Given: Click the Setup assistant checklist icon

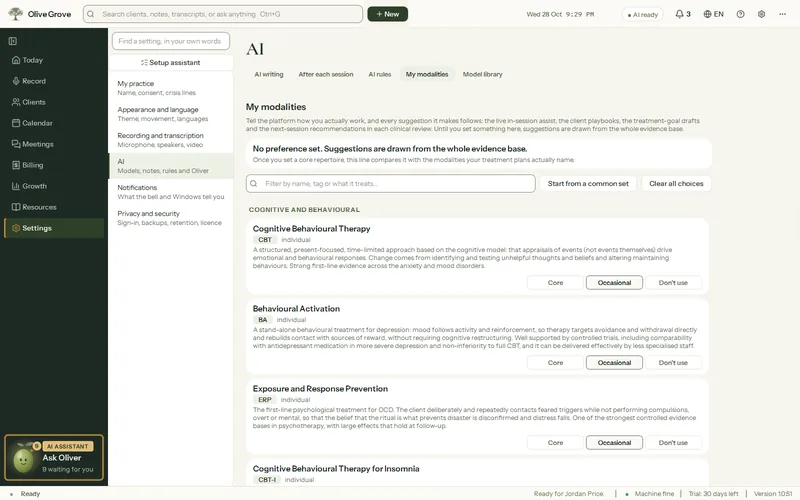Looking at the screenshot, I should [x=144, y=63].
